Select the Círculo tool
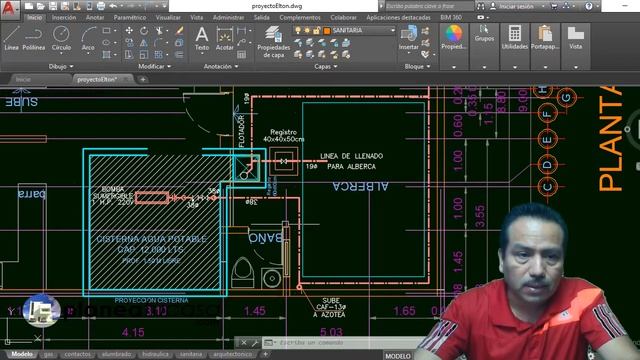Image resolution: width=640 pixels, height=360 pixels. (x=61, y=38)
